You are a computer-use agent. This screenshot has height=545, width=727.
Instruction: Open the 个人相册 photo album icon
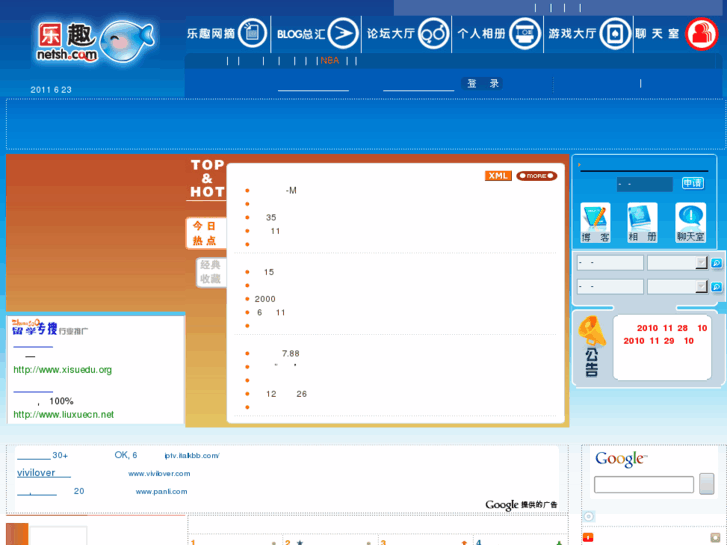(524, 33)
